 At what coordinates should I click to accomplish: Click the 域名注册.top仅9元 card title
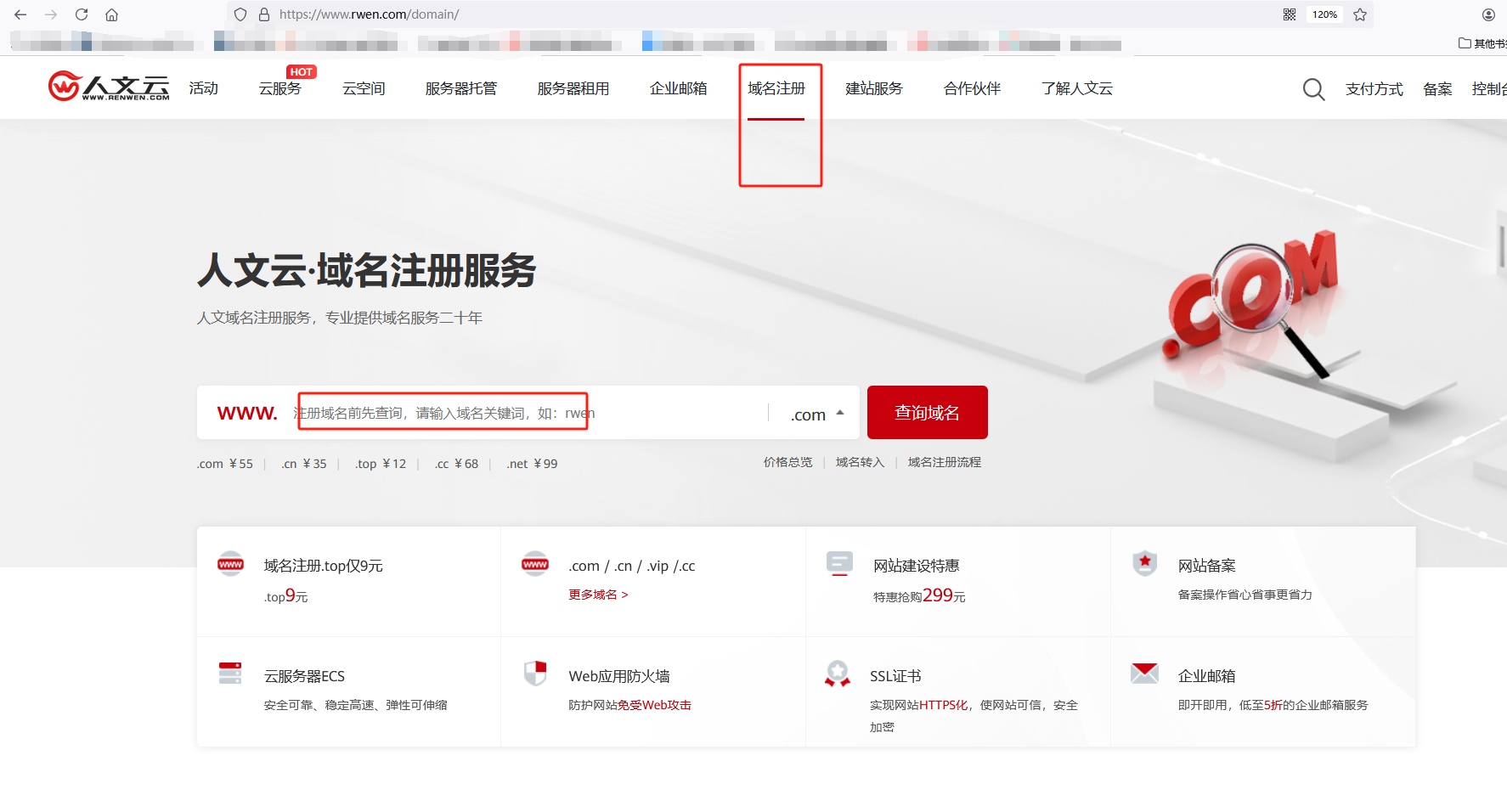coord(324,566)
